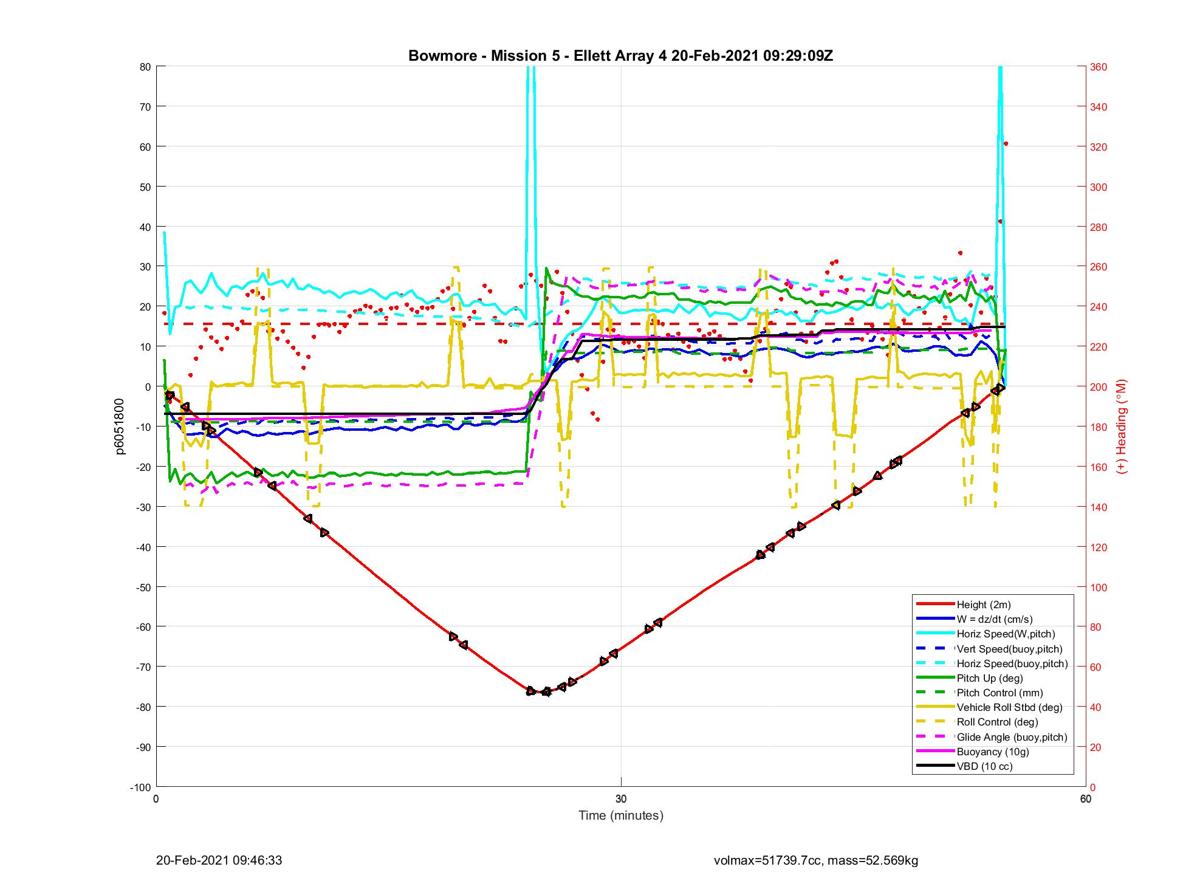
Task: Select the "Horiz Speed(buoy,pitch)" legend label
Action: coord(1012,664)
